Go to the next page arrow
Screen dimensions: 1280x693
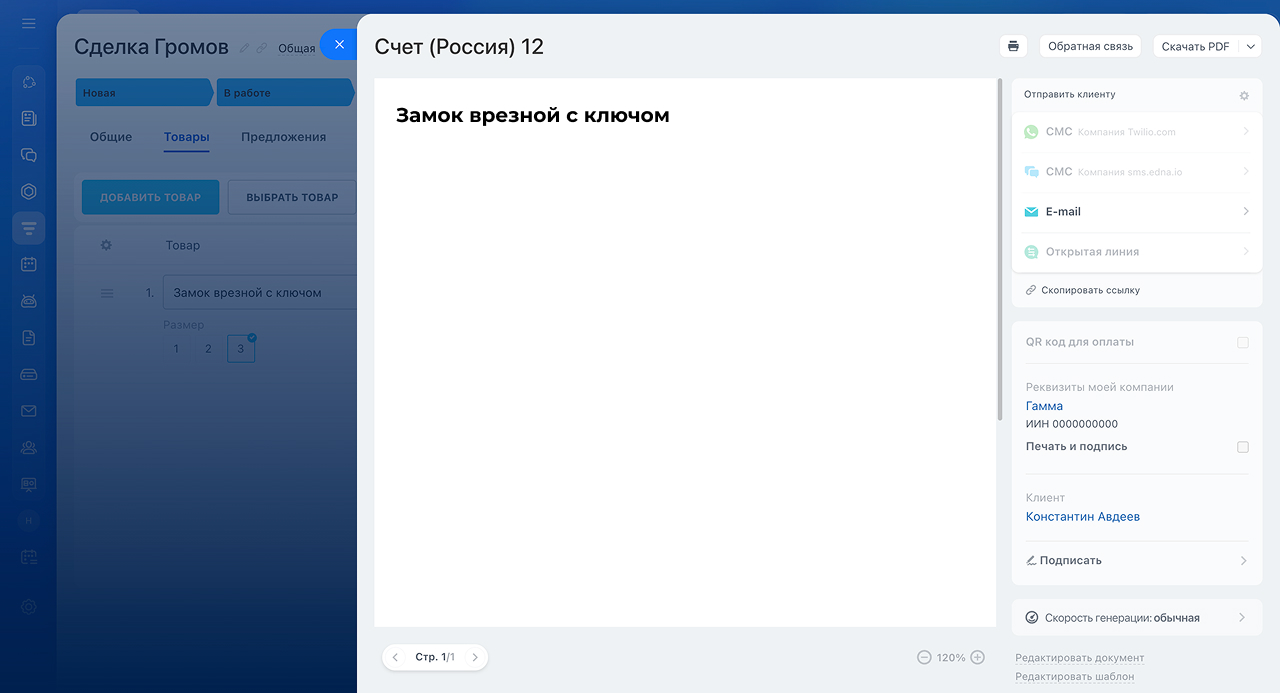(x=474, y=657)
